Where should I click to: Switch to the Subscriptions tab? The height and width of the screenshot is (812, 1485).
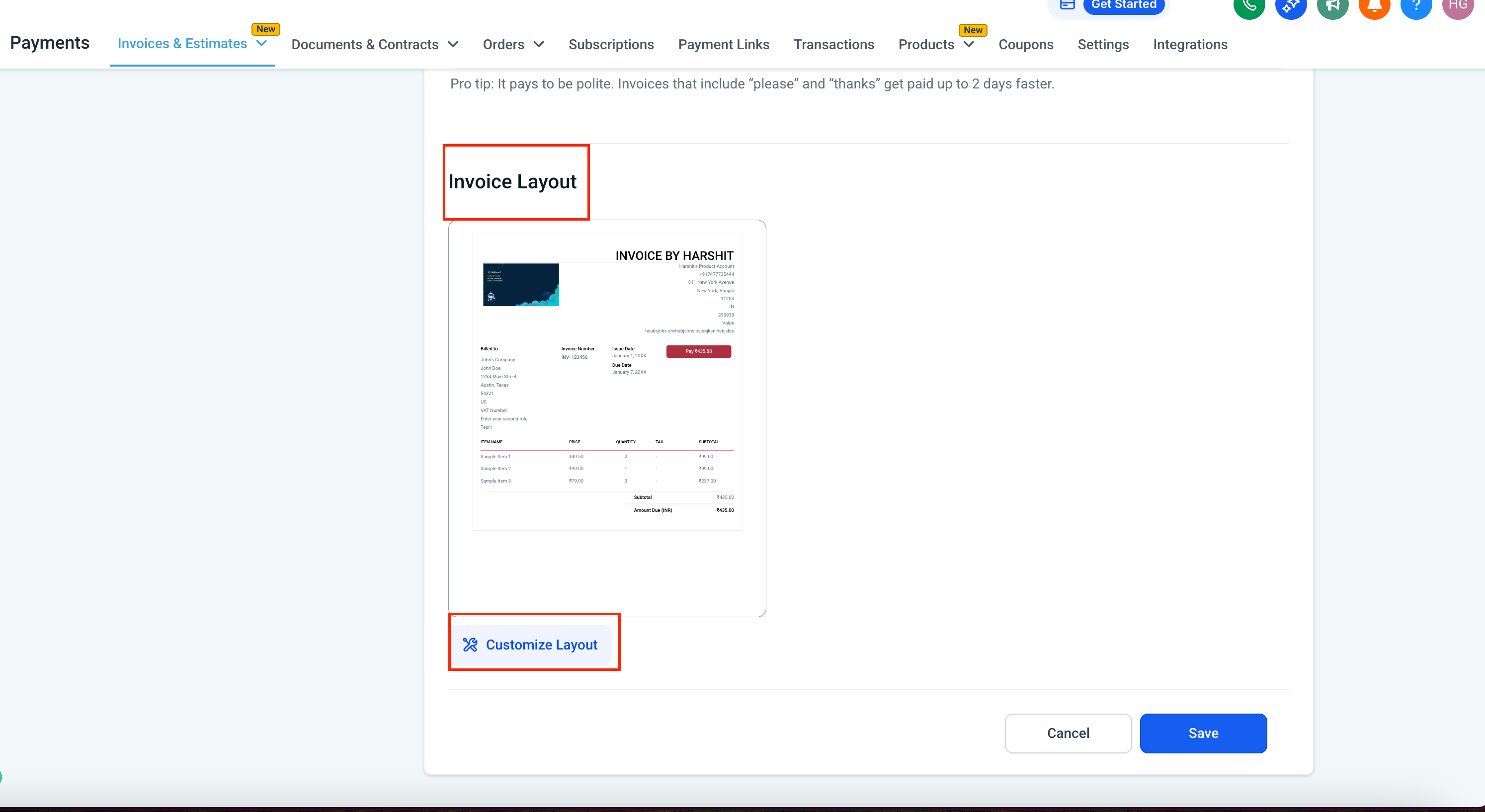[610, 44]
